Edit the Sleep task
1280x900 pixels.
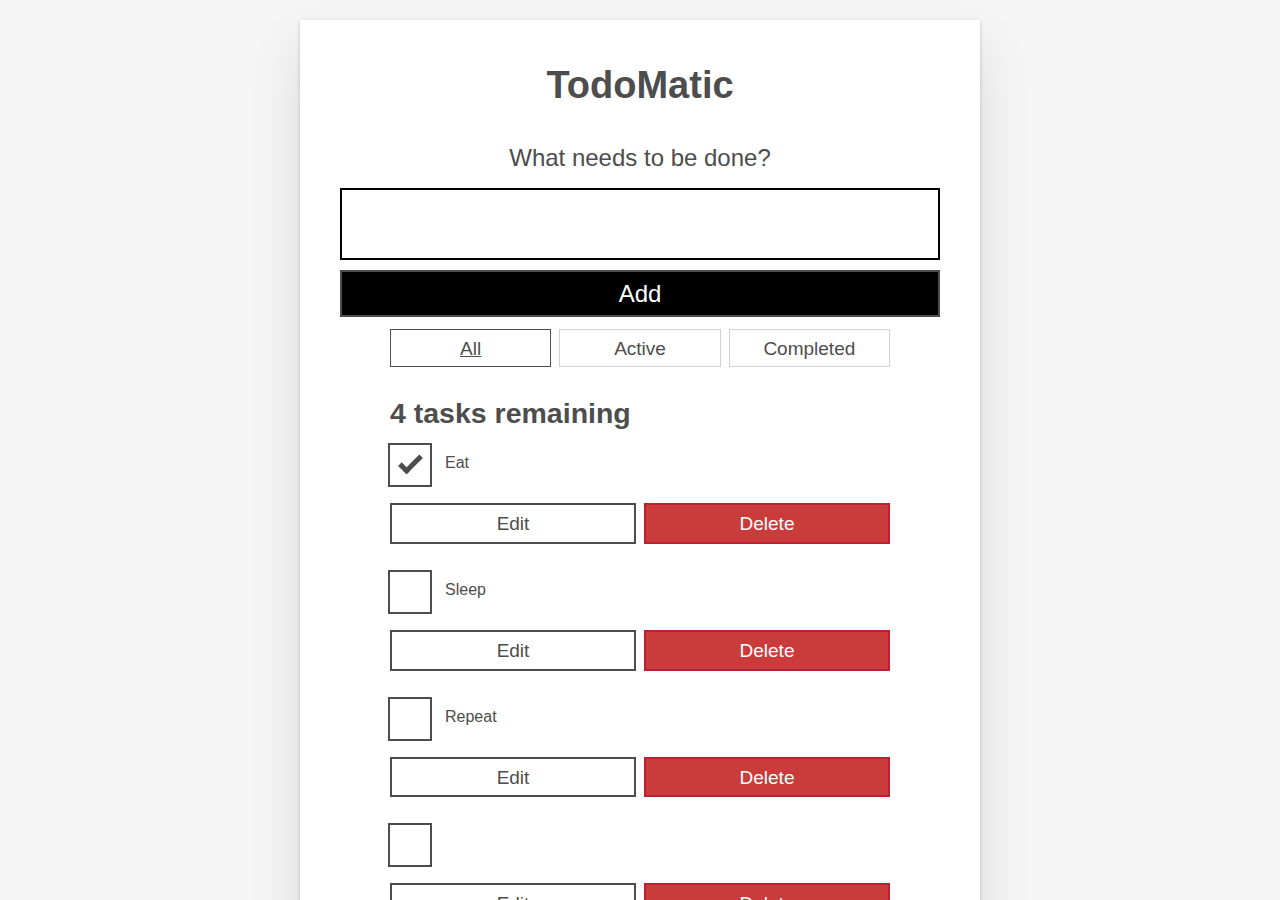tap(513, 651)
